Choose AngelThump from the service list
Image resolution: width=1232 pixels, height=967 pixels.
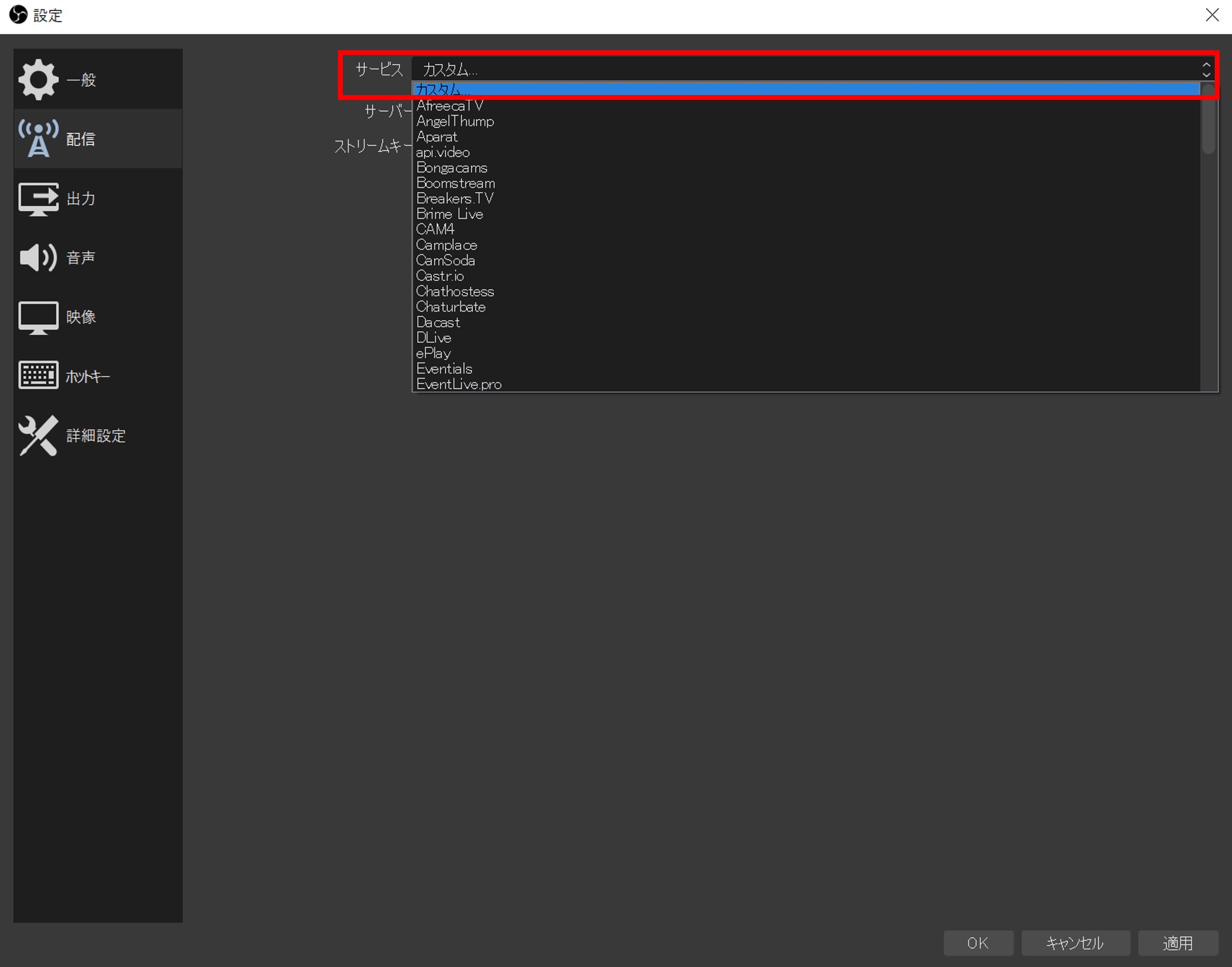point(806,121)
